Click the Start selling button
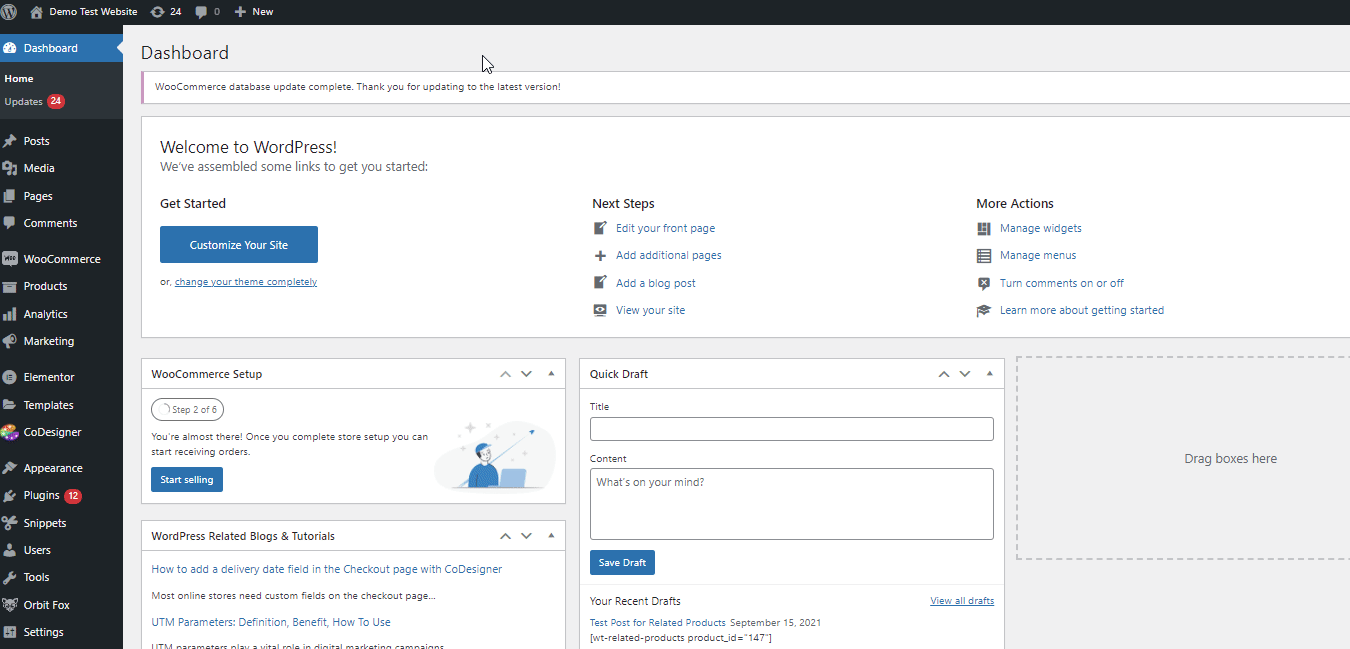The image size is (1350, 649). click(x=187, y=480)
